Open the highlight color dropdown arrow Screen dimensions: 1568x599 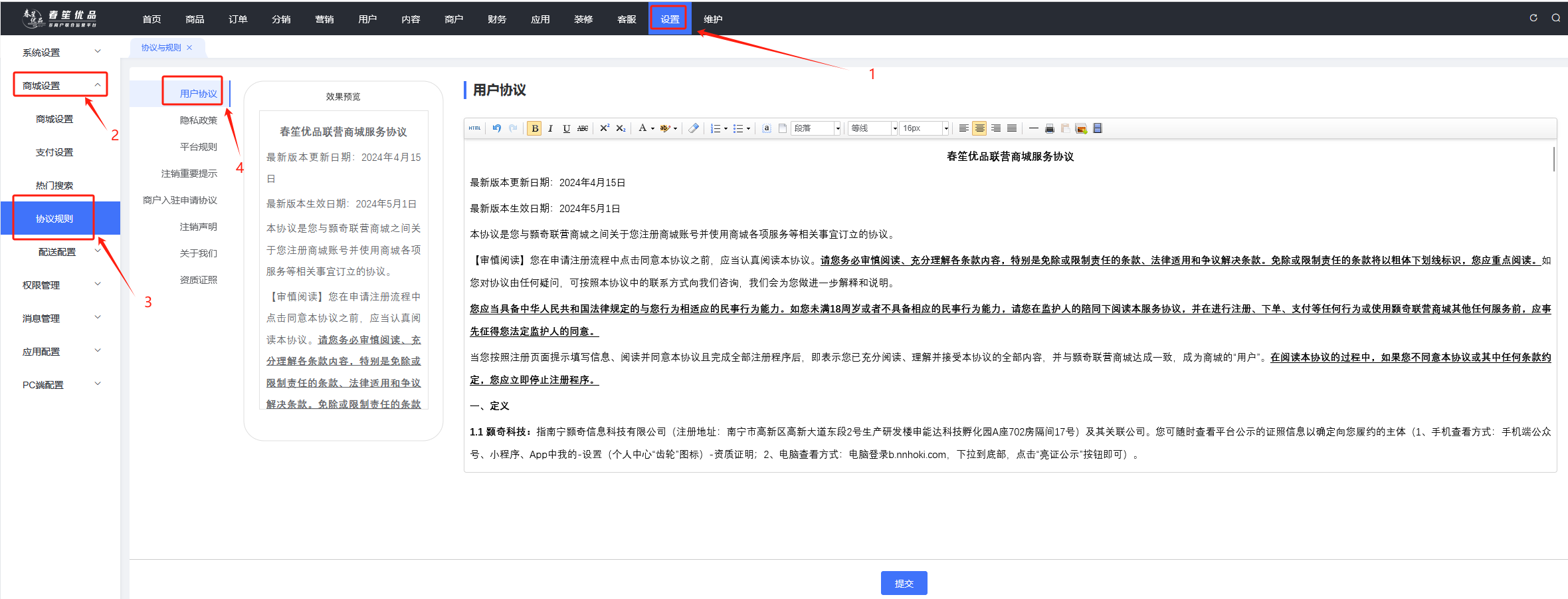click(675, 128)
